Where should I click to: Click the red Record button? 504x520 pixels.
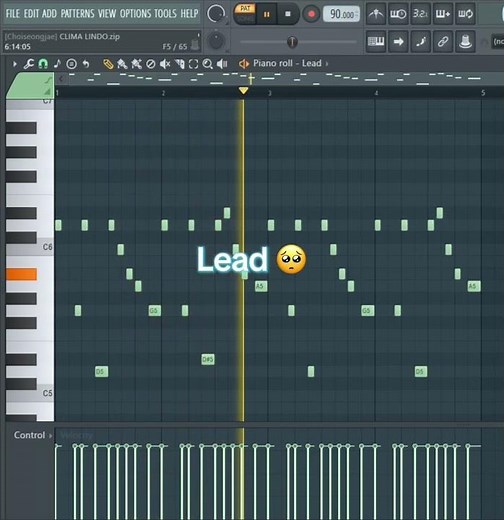tap(311, 14)
